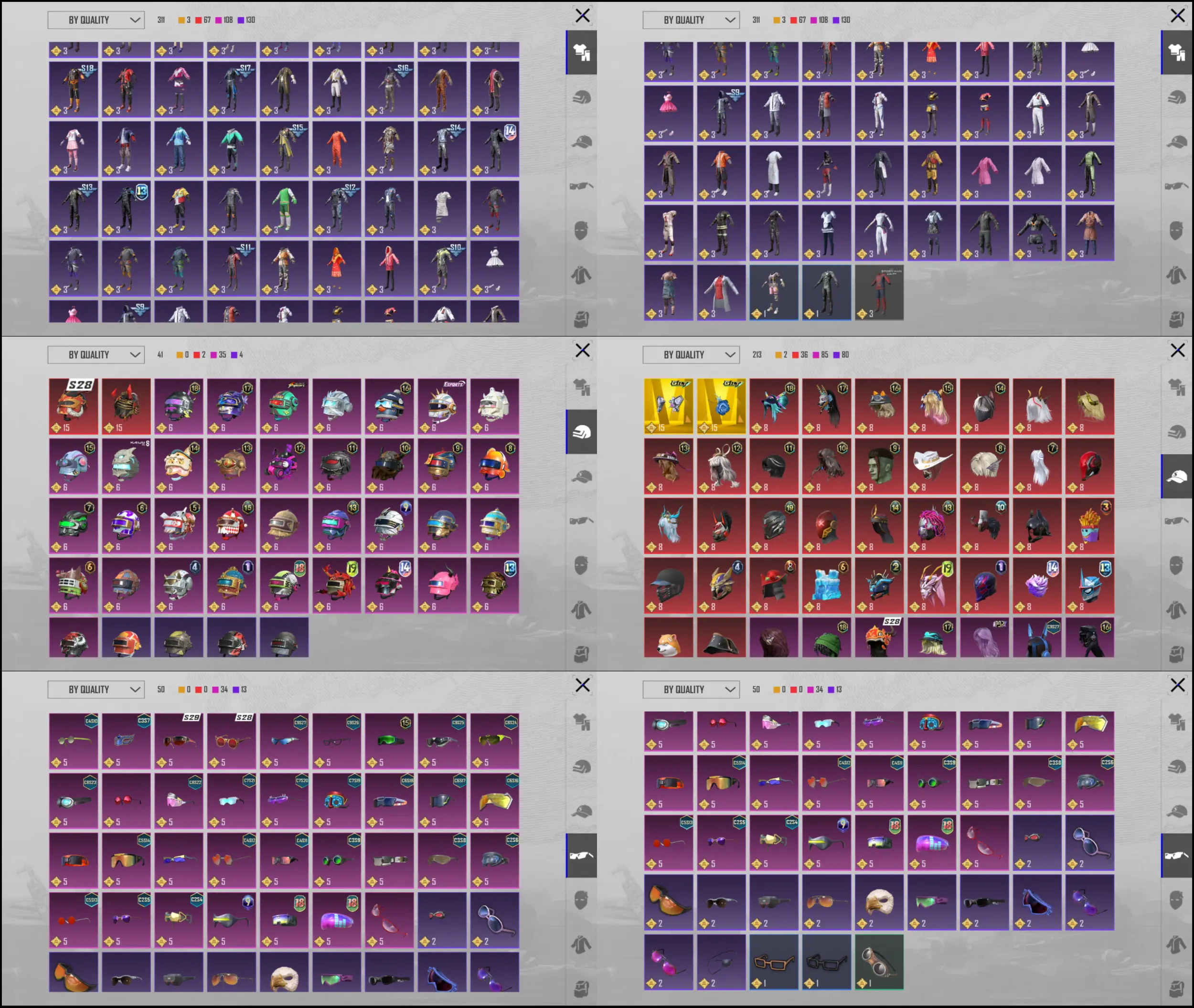Close the 213-item headwear panel

(x=1177, y=350)
